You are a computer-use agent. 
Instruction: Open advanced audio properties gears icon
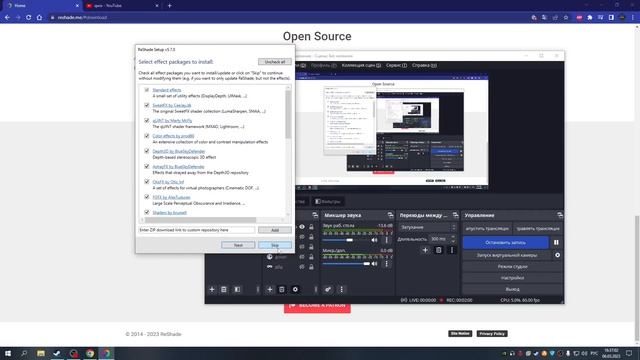(328, 289)
